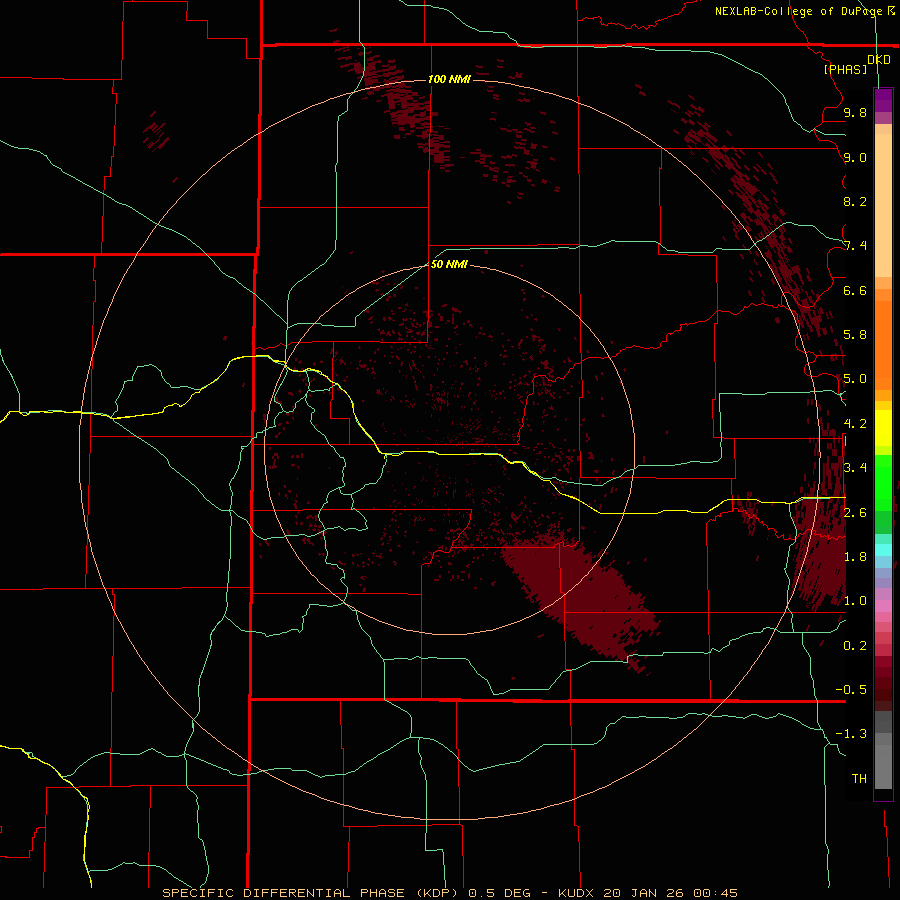Screen dimensions: 900x900
Task: Click the 0.2 value on the color scale
Action: (855, 646)
